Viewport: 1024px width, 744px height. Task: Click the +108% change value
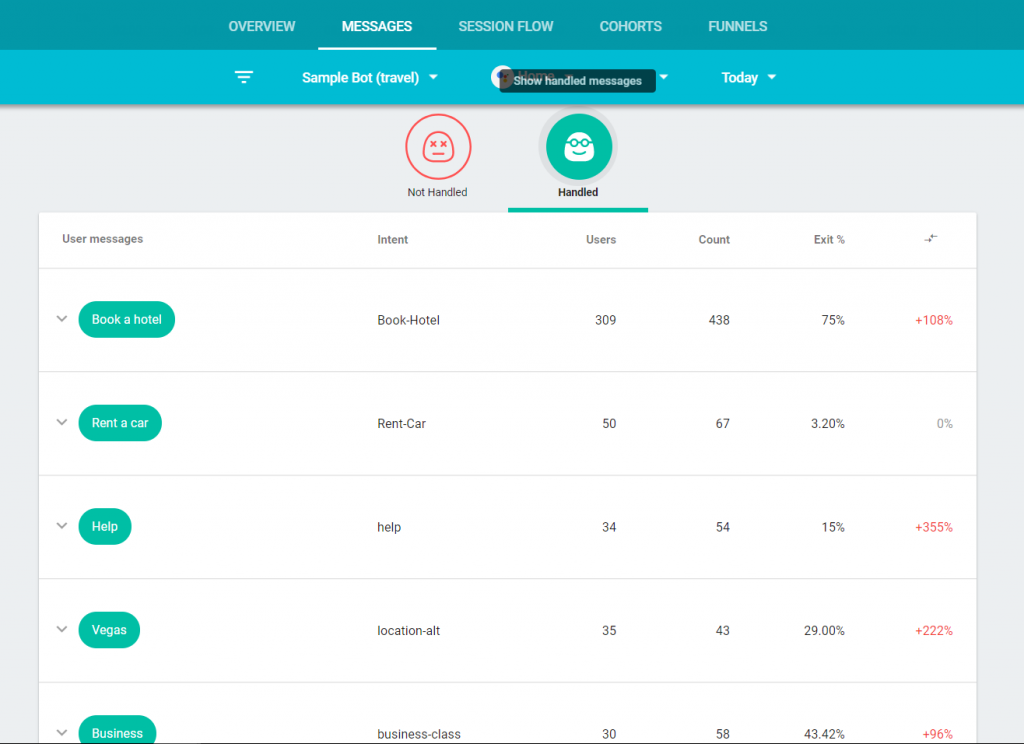point(934,320)
